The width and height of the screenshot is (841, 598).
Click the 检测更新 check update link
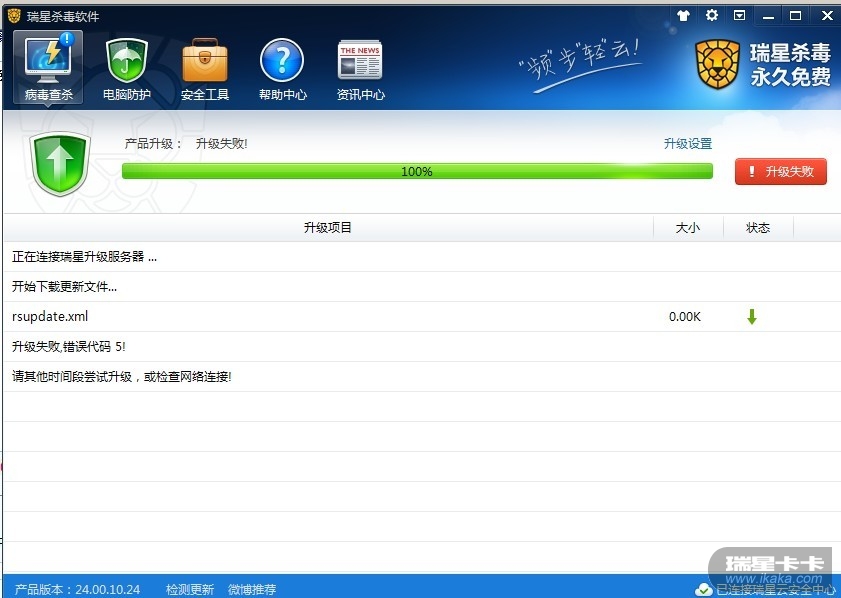(x=190, y=589)
